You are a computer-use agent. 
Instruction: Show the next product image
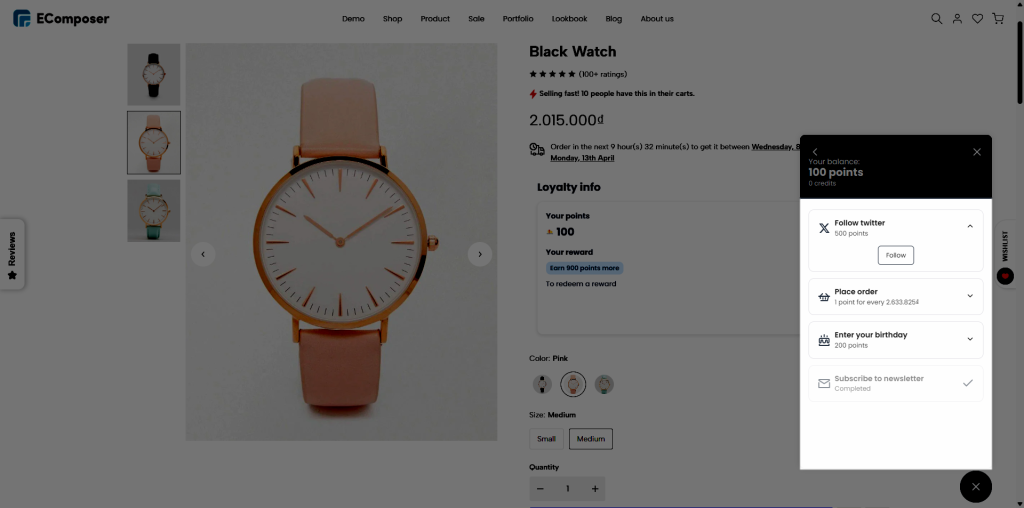pos(480,254)
